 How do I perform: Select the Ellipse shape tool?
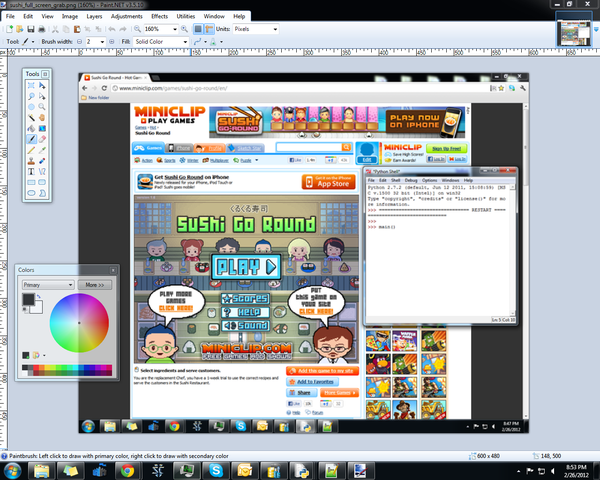pos(31,193)
